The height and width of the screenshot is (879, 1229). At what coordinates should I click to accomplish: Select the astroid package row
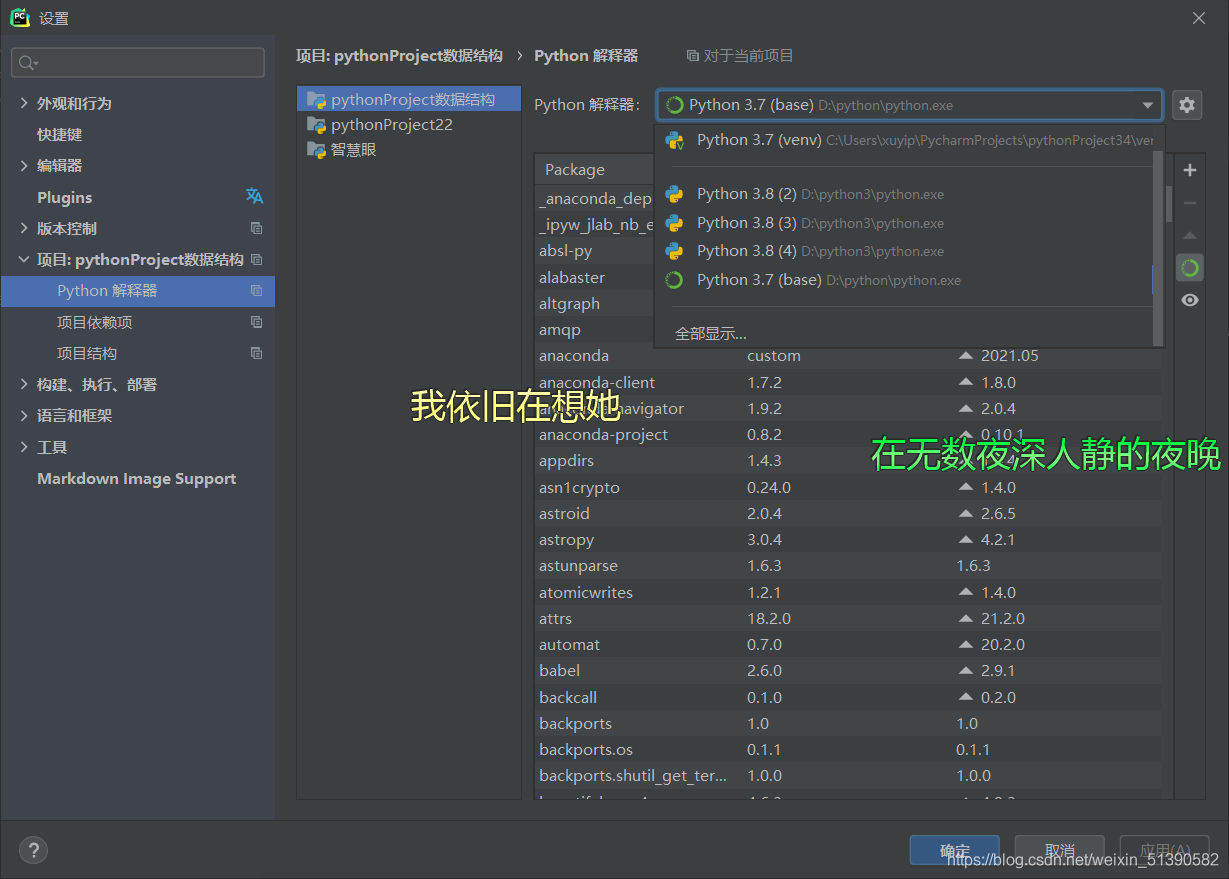(849, 513)
